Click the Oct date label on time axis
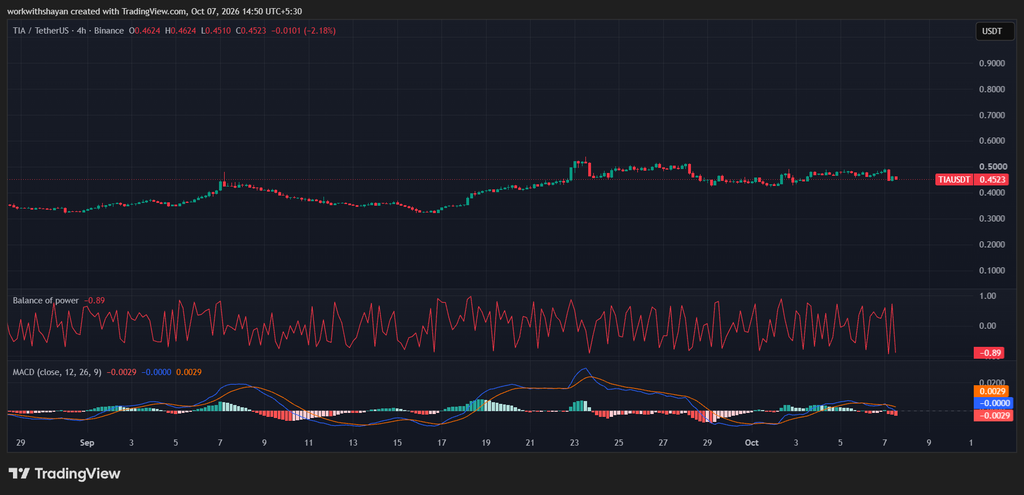The width and height of the screenshot is (1024, 495). [x=752, y=443]
